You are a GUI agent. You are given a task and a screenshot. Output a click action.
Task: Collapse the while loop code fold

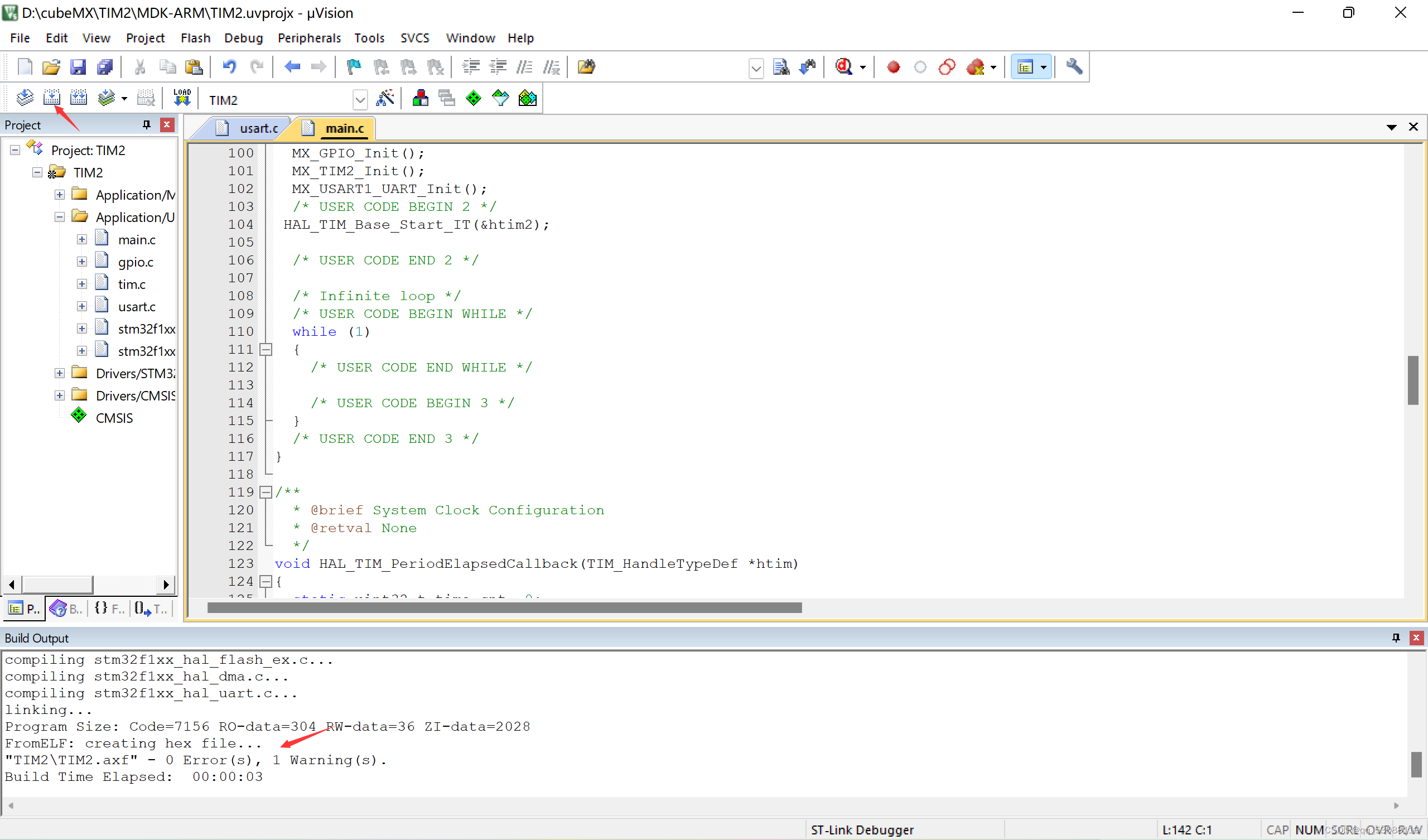[266, 350]
